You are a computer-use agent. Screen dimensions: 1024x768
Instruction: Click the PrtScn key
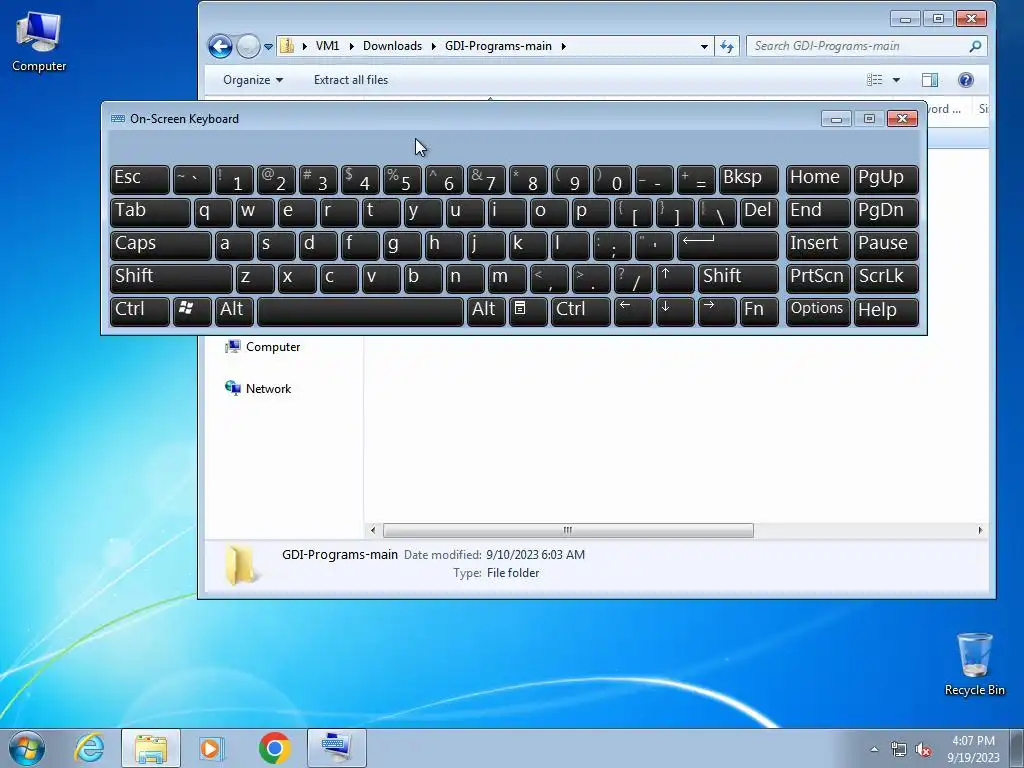point(817,278)
